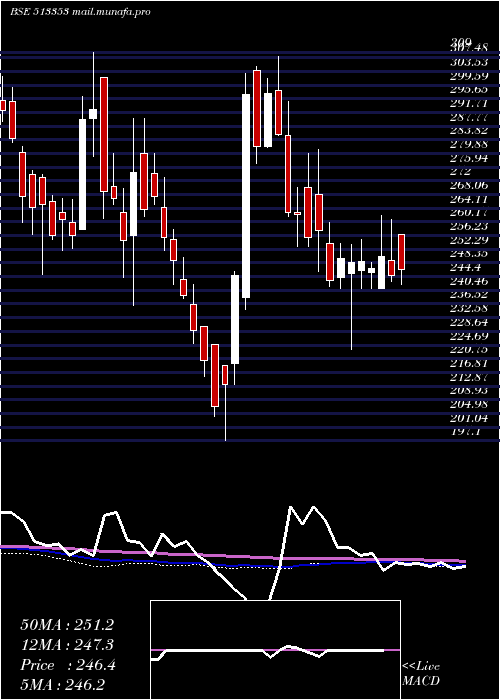Click the 228.64 price axis label
The image size is (500, 700).
pos(469,323)
